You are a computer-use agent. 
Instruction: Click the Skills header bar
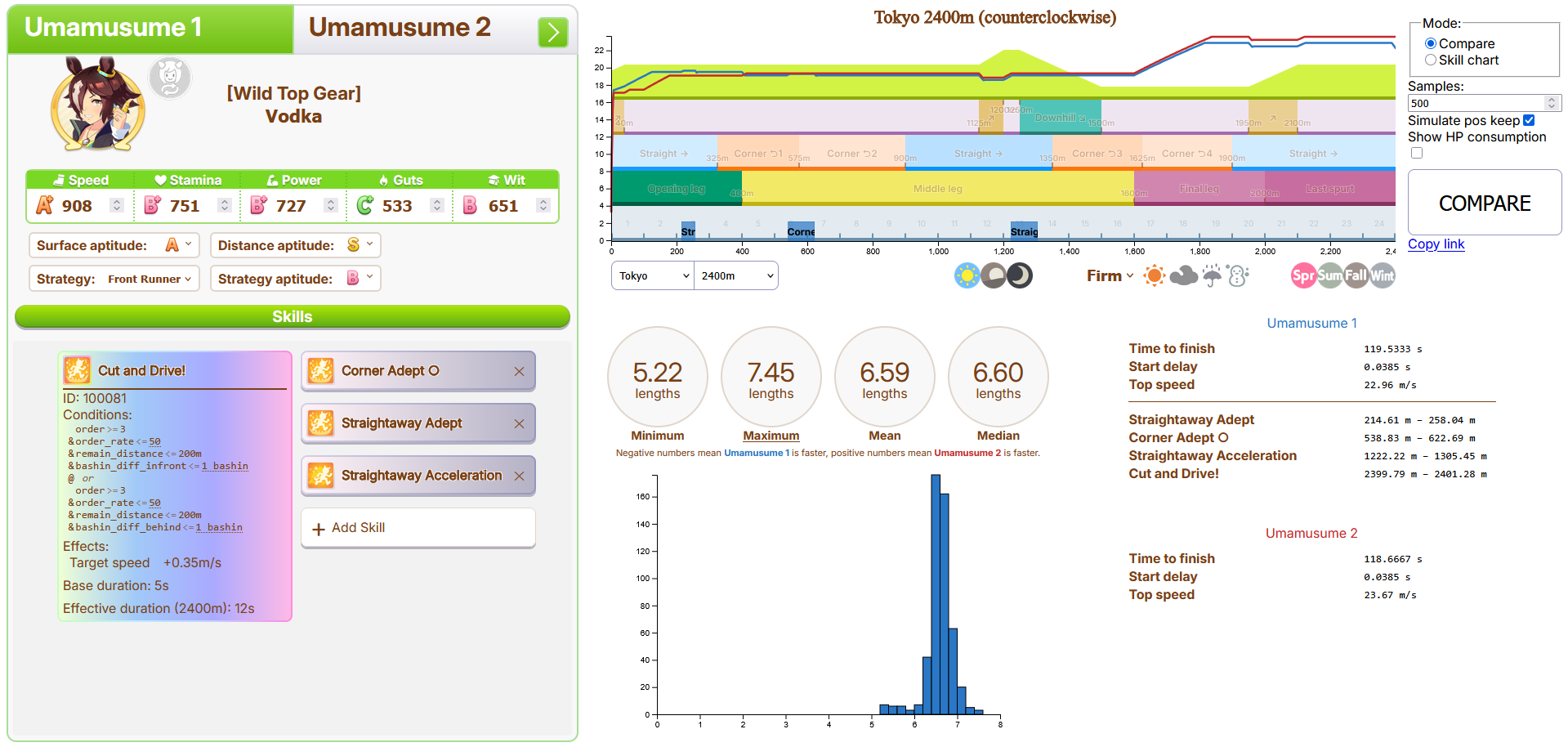pyautogui.click(x=293, y=316)
